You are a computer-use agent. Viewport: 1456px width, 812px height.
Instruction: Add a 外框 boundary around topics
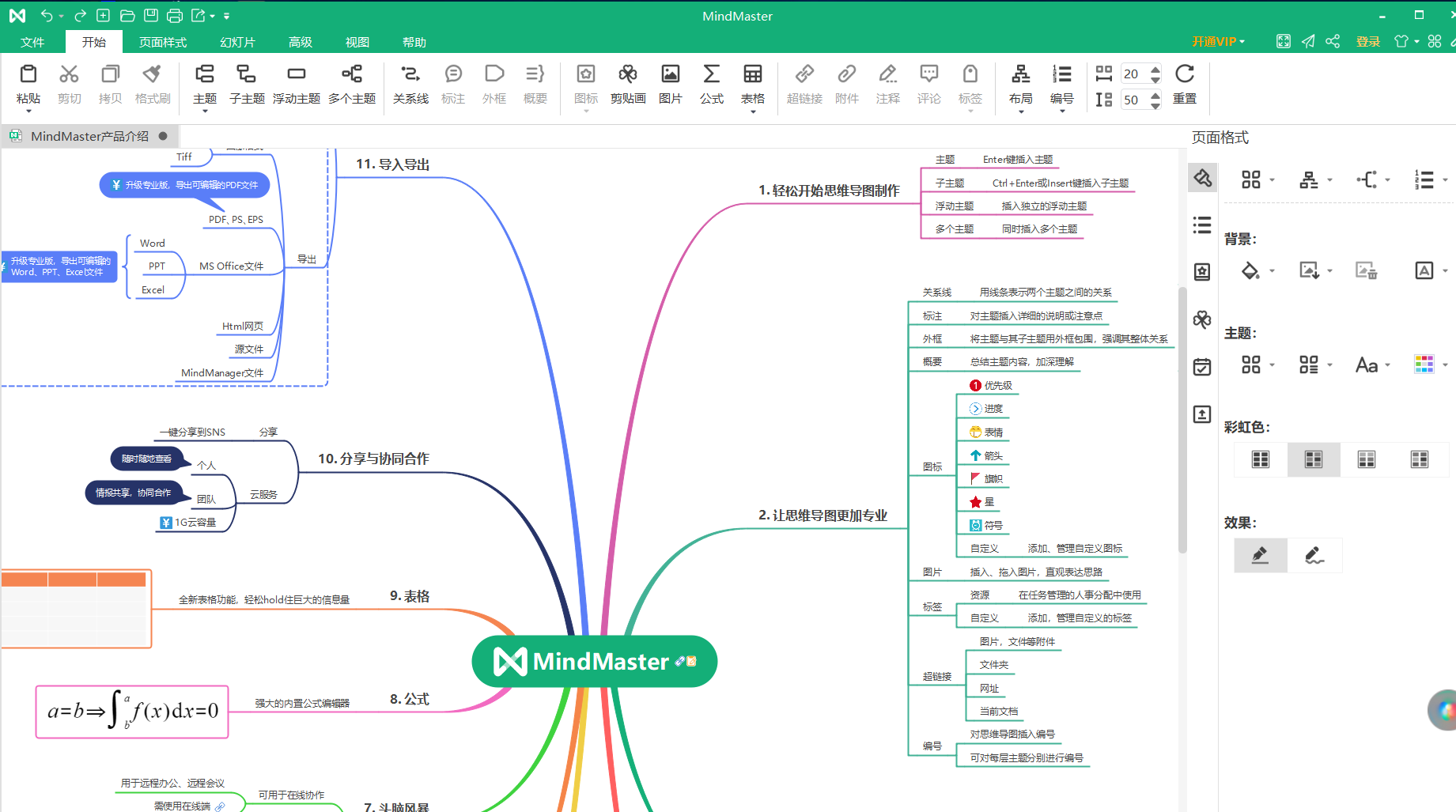494,83
